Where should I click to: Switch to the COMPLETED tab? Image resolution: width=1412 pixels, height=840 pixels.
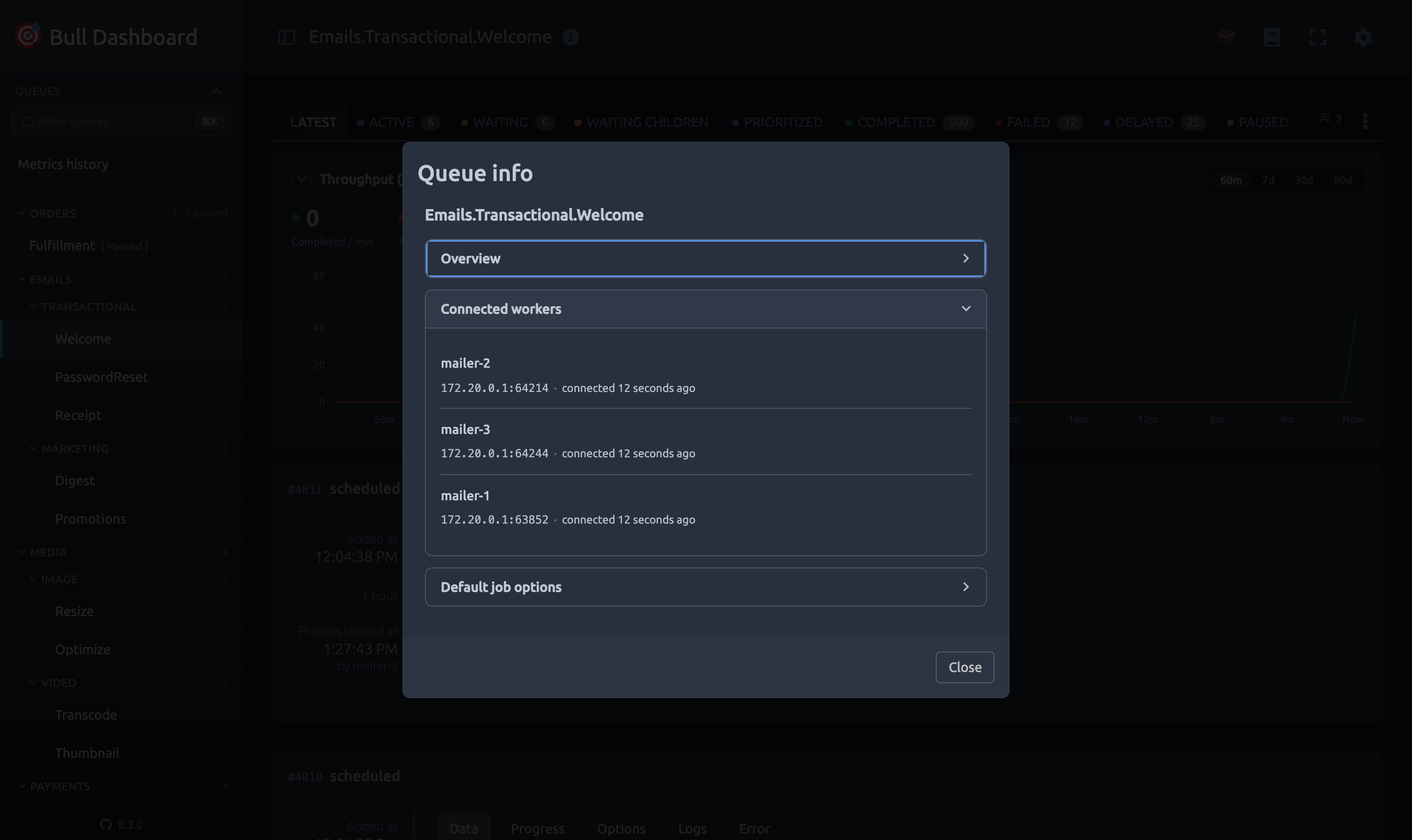910,122
